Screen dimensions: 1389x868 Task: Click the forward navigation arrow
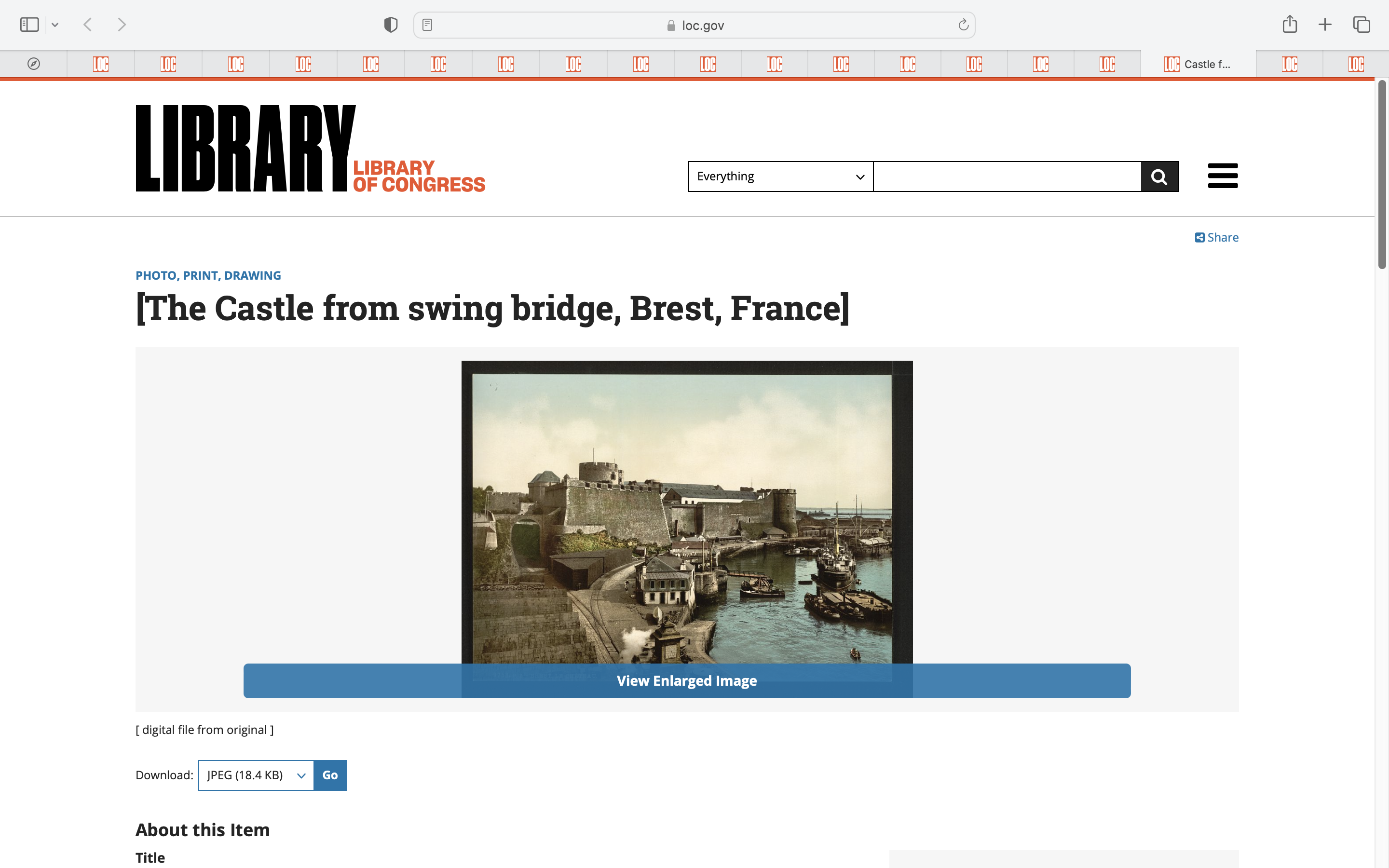[x=121, y=25]
